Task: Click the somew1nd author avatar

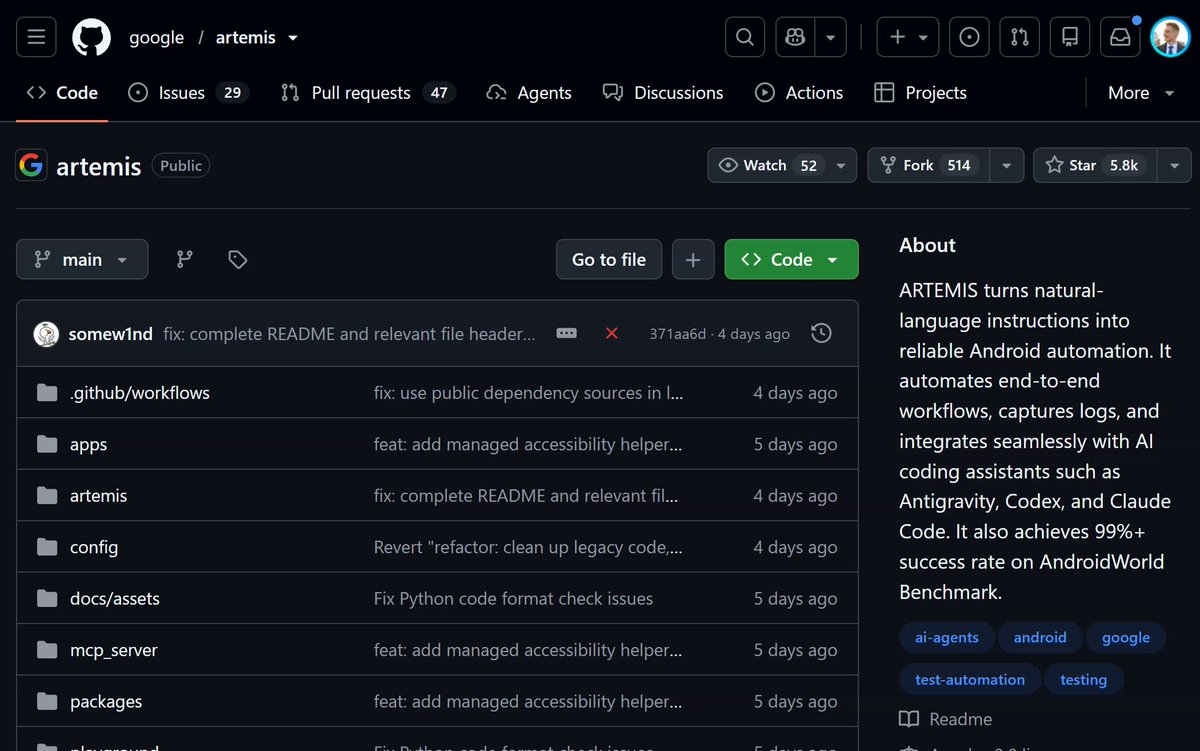Action: (x=46, y=334)
